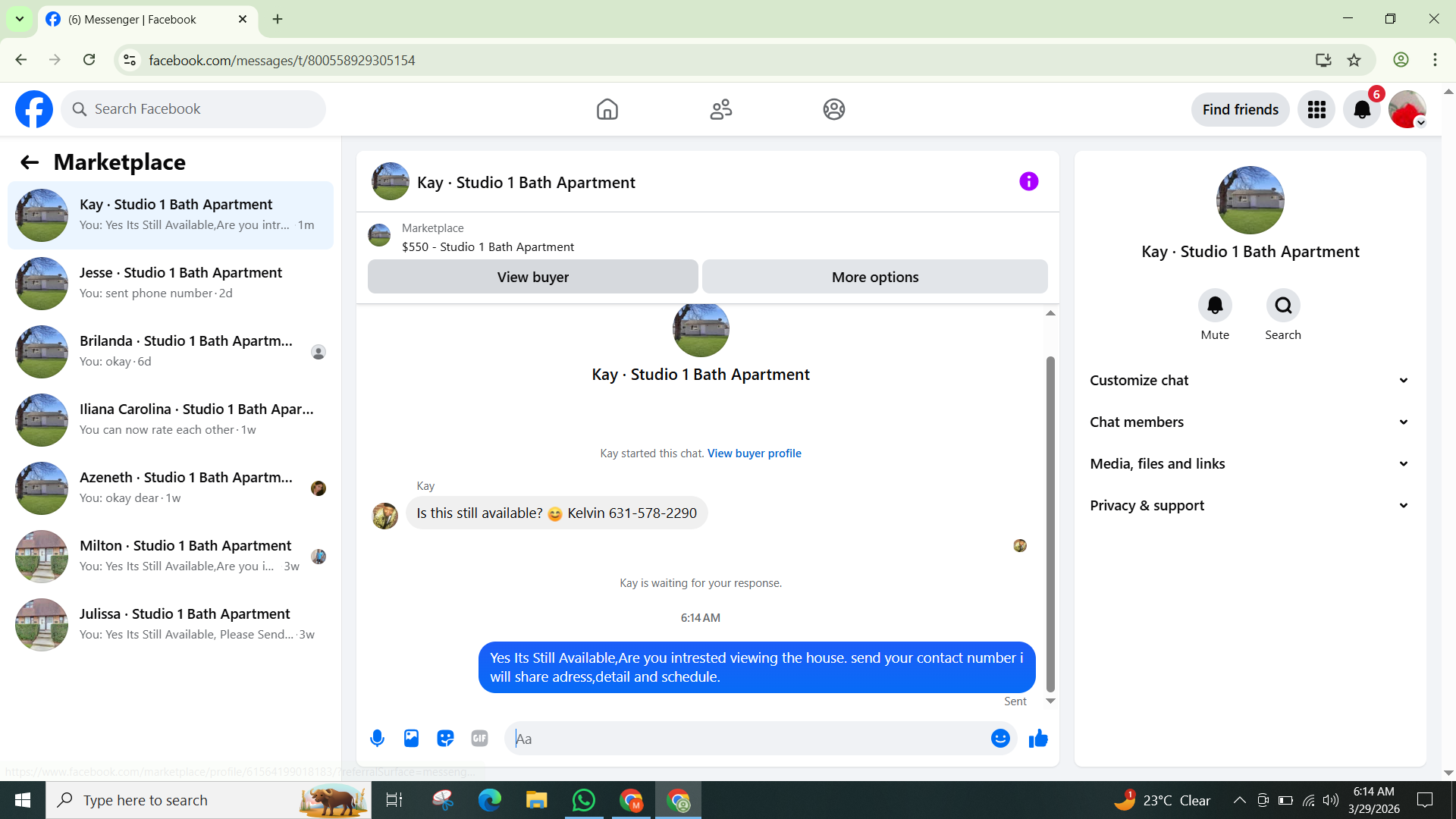This screenshot has height=819, width=1456.
Task: Attach a photo or file icon
Action: pyautogui.click(x=411, y=738)
